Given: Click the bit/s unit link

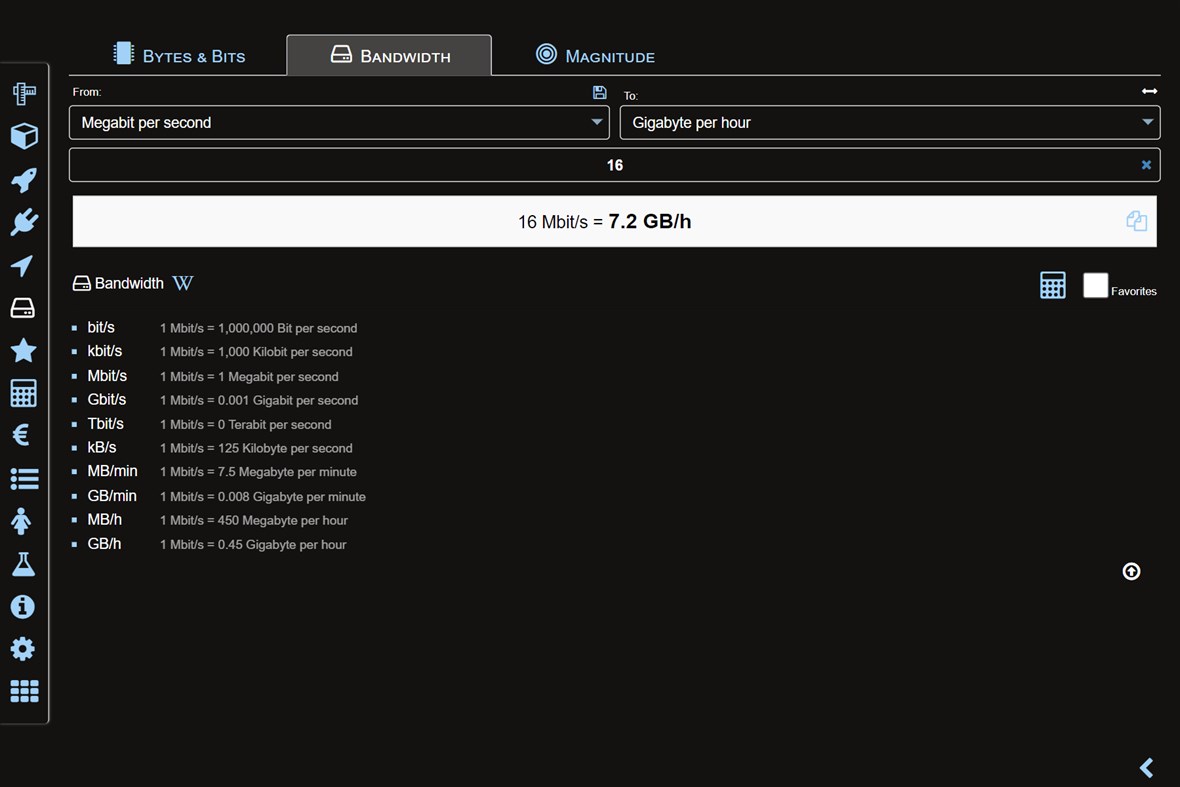Looking at the screenshot, I should point(101,327).
